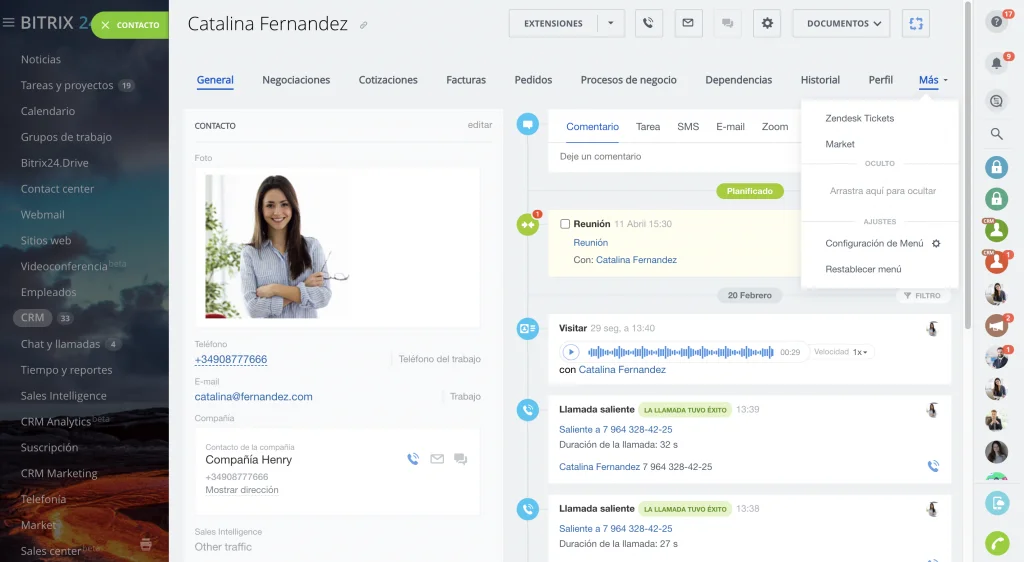Open notifications bell in right sidebar
The height and width of the screenshot is (562, 1024).
(996, 63)
